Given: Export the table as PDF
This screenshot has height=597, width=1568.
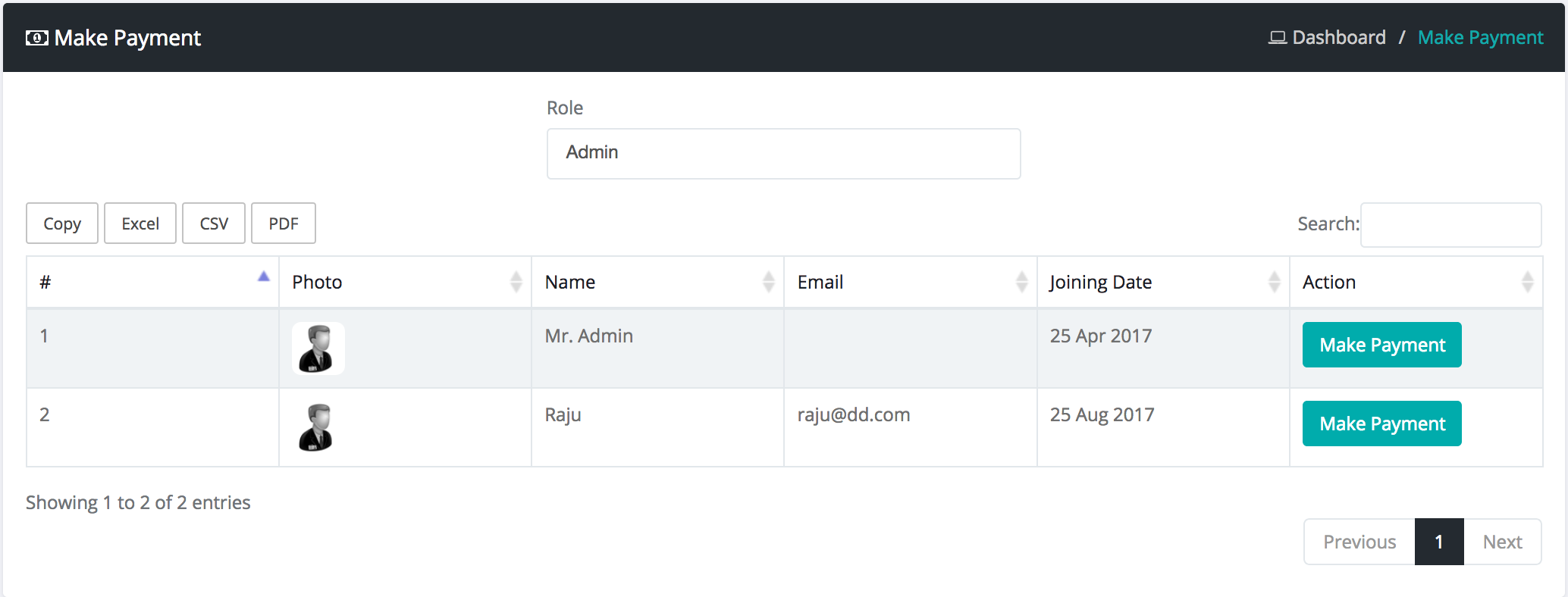Looking at the screenshot, I should tap(284, 223).
